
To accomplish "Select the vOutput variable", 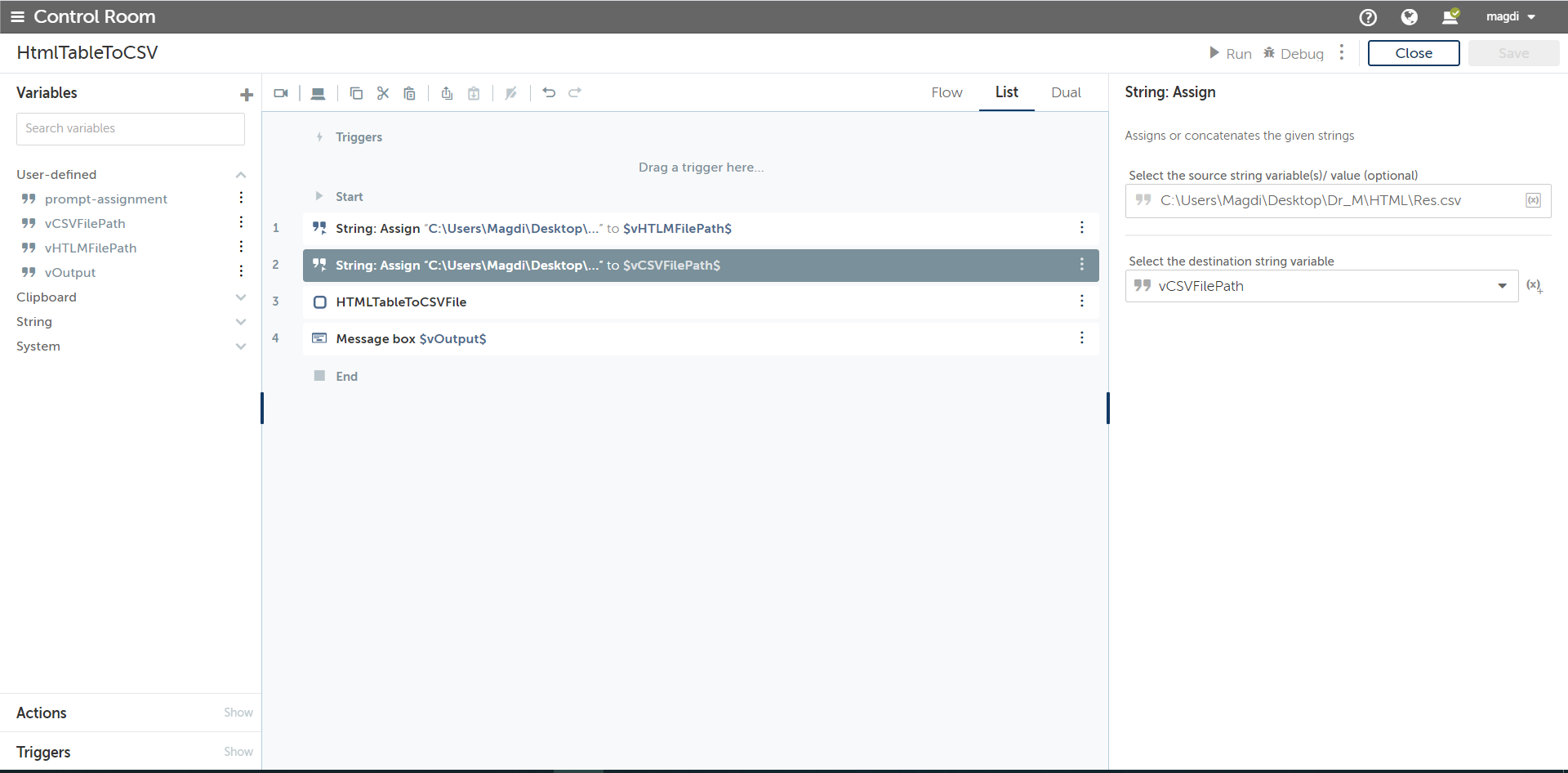I will pos(70,273).
